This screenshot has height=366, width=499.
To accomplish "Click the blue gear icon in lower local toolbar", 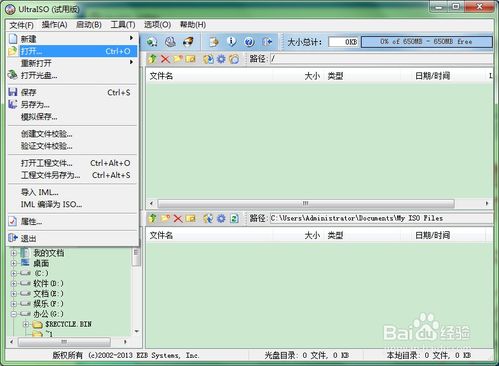I will pyautogui.click(x=221, y=218).
